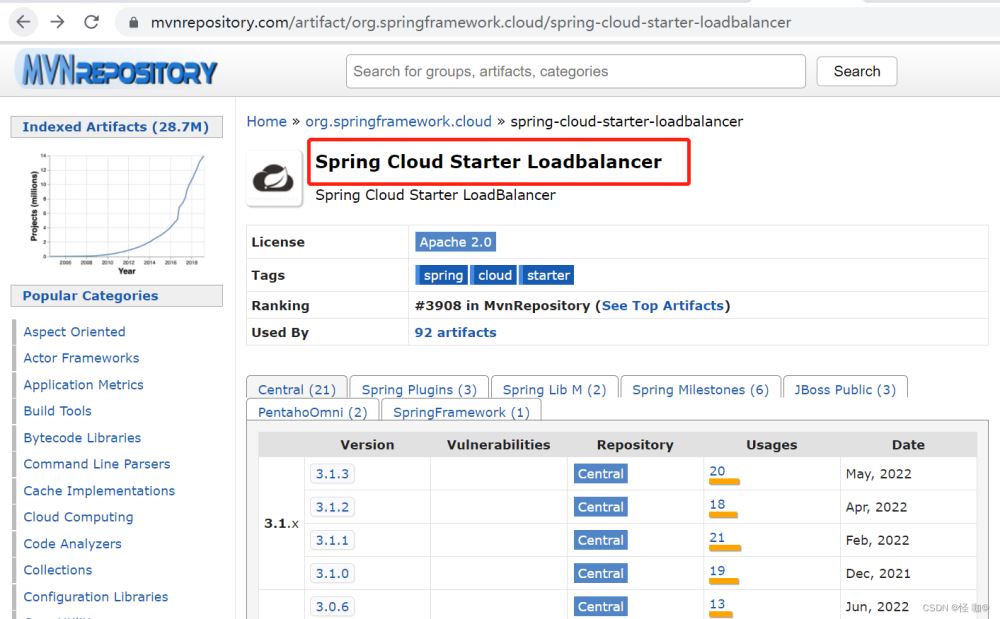Open the Cloud Computing category
Image resolution: width=1000 pixels, height=619 pixels.
tap(78, 517)
